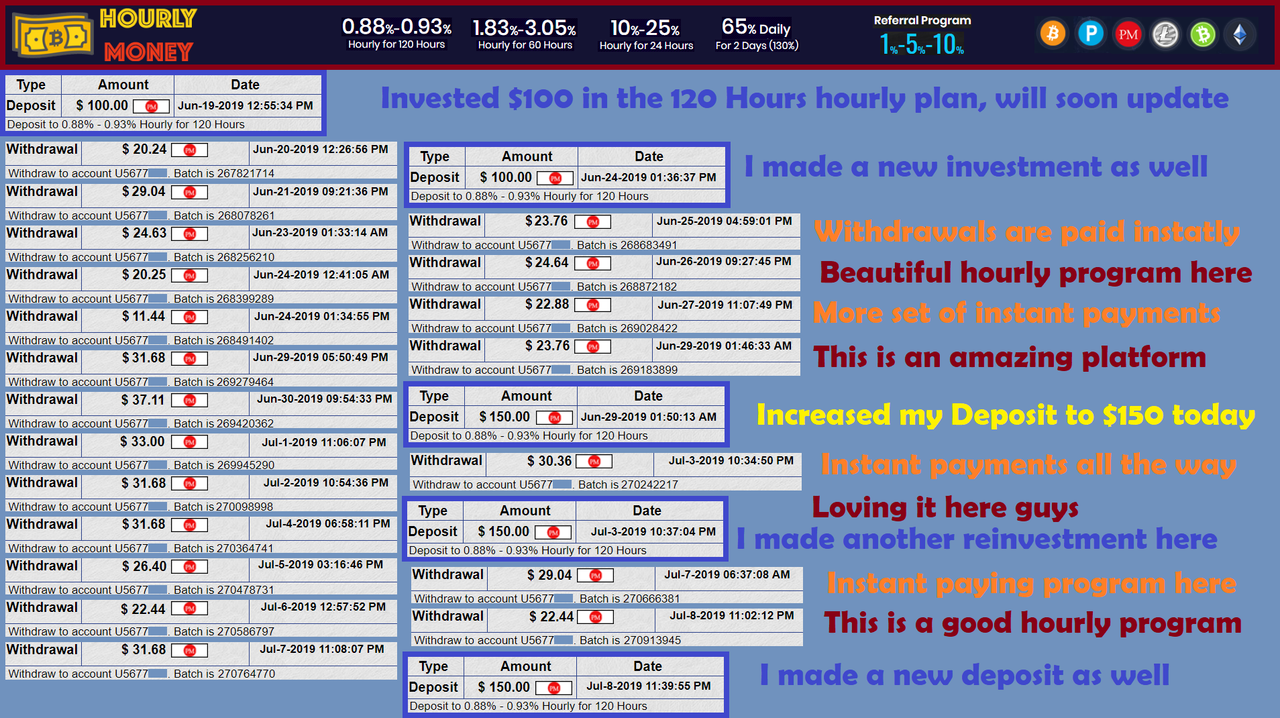This screenshot has width=1280, height=718.
Task: Click caption 'I made another reinvestment here'
Action: click(x=976, y=540)
